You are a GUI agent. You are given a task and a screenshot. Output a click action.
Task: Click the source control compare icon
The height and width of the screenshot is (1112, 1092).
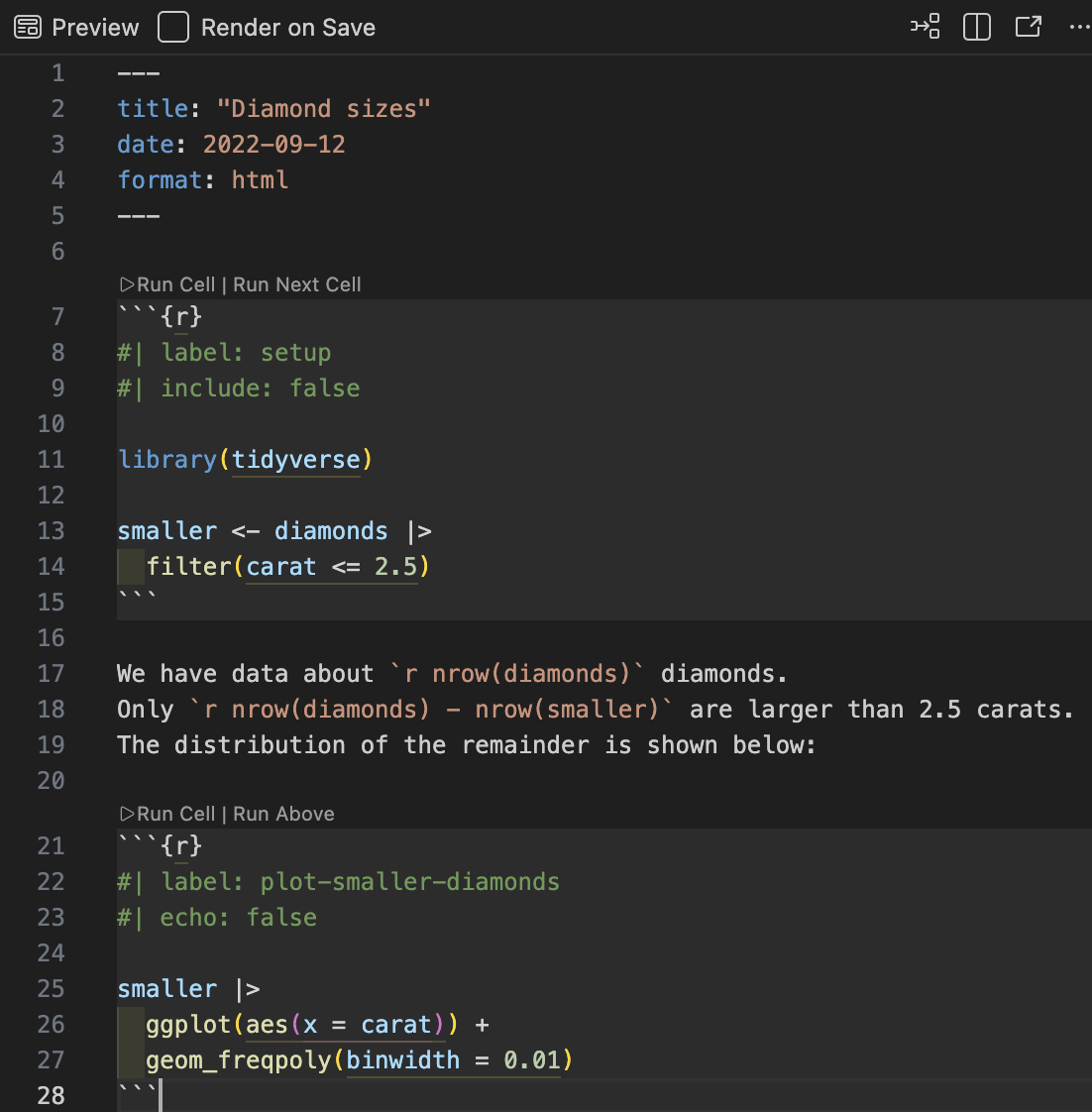coord(926,27)
